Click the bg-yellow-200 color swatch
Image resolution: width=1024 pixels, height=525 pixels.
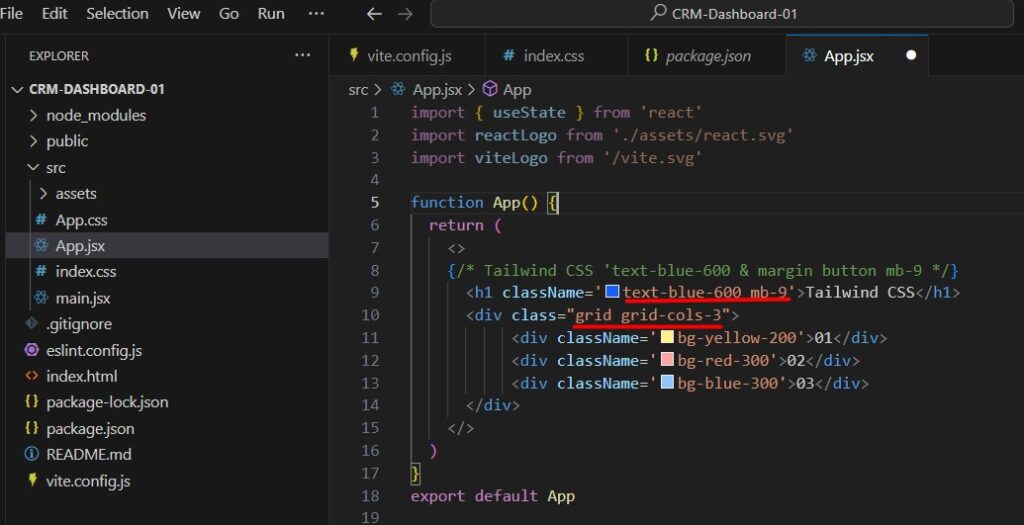click(x=667, y=338)
